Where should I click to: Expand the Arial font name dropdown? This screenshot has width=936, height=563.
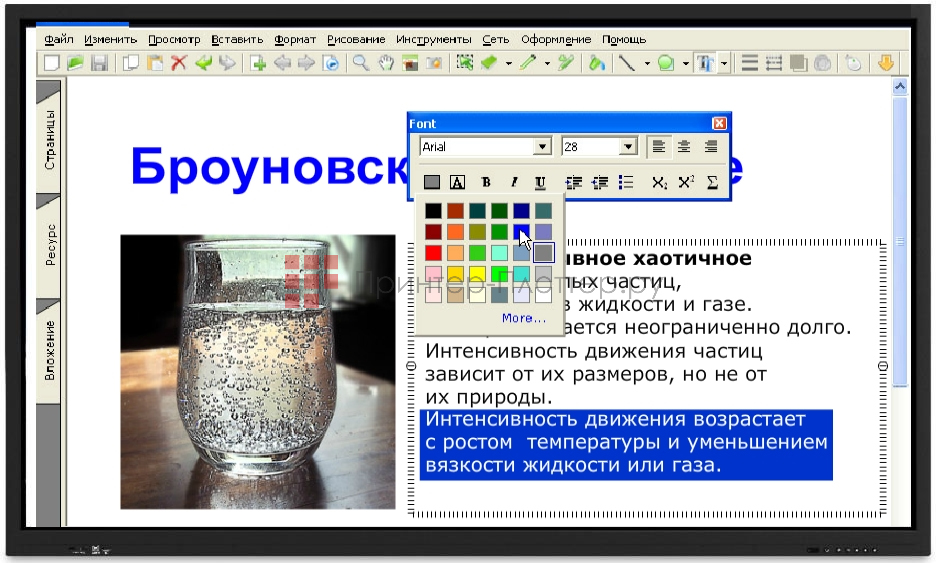(x=542, y=146)
